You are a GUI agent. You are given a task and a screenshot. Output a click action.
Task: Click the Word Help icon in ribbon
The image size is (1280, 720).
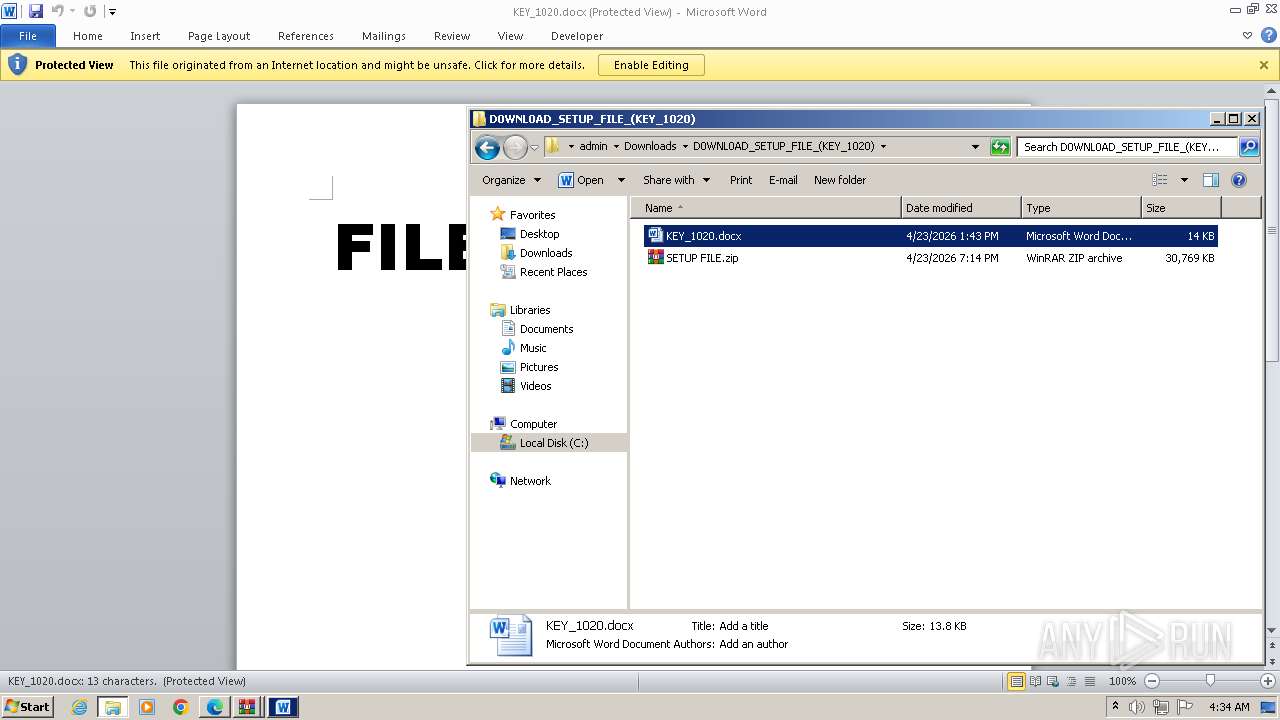click(1268, 35)
